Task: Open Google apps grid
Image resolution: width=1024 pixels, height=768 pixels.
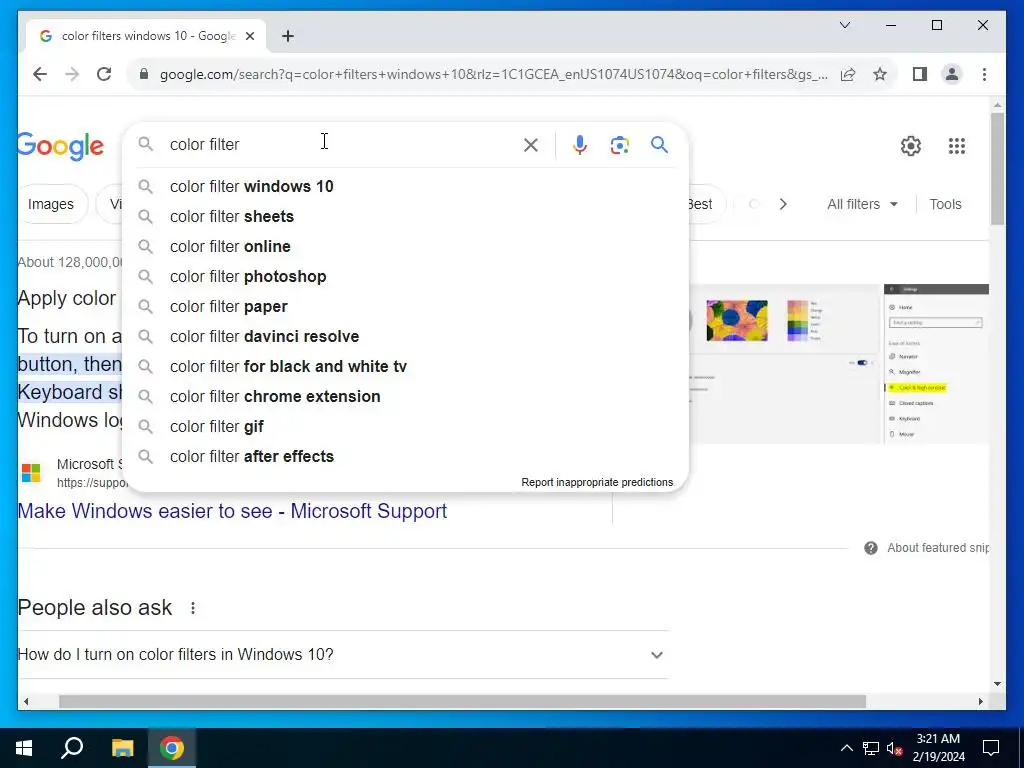Action: tap(957, 146)
